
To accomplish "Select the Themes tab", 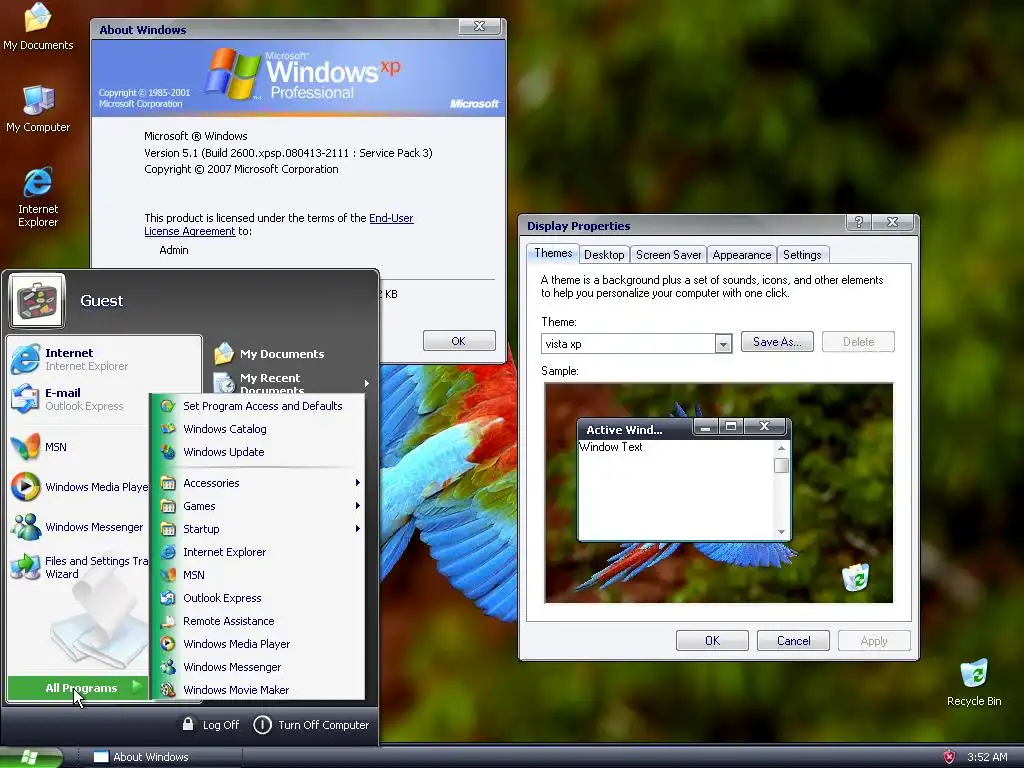I will pos(553,253).
